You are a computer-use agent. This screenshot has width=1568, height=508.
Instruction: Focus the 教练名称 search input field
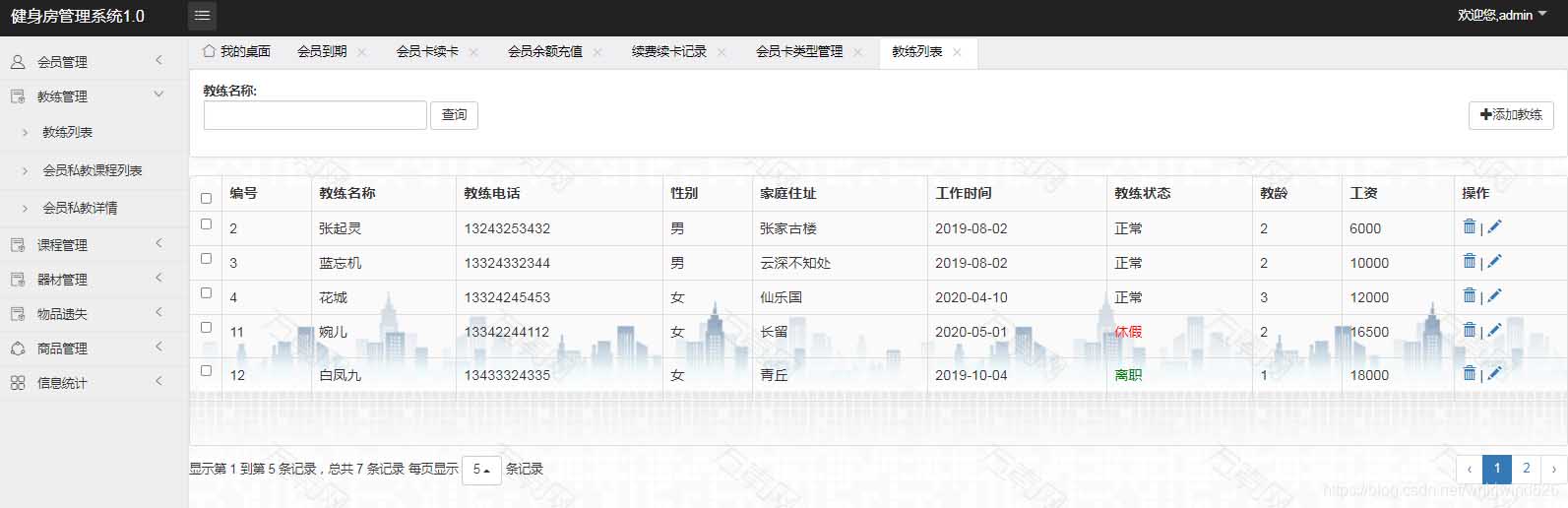point(315,115)
